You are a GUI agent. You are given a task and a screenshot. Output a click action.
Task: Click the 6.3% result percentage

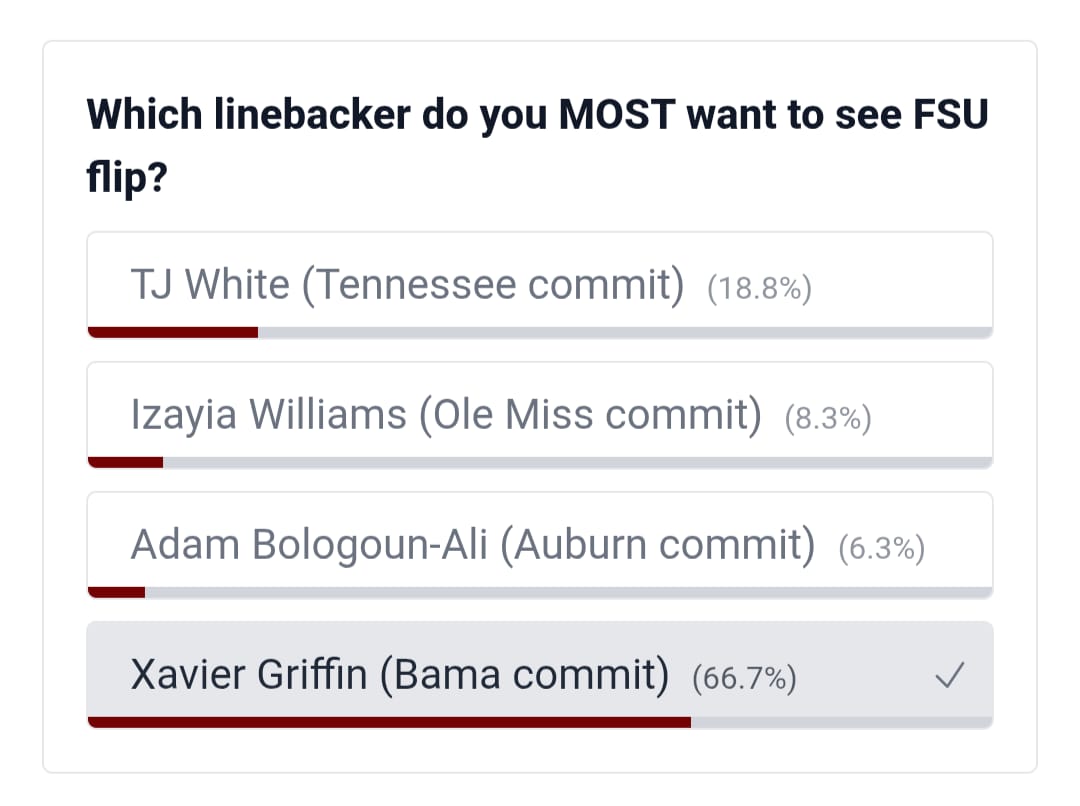tap(881, 549)
